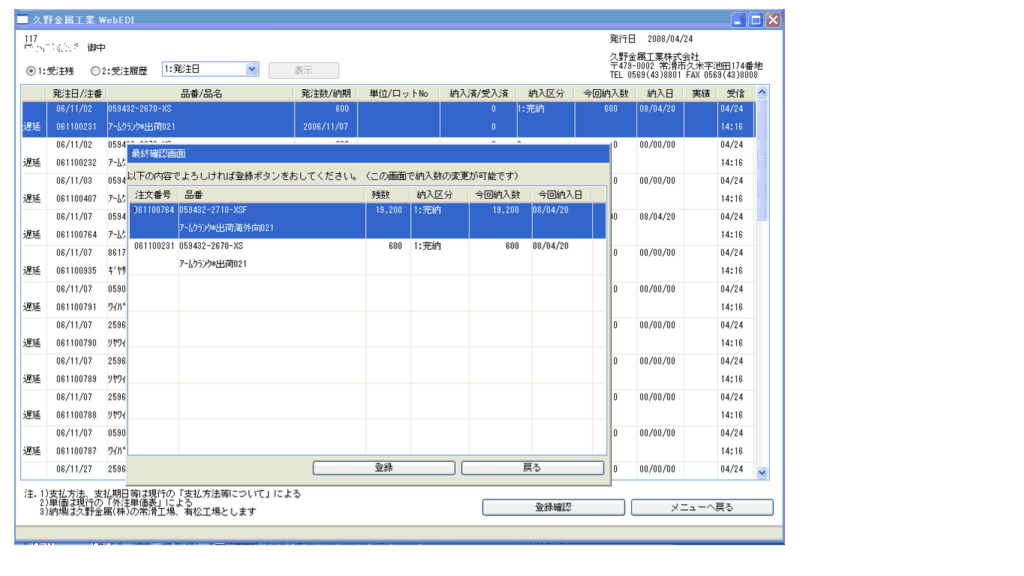This screenshot has width=1024, height=576.
Task: Click the メニューへ戻る button
Action: tap(701, 507)
